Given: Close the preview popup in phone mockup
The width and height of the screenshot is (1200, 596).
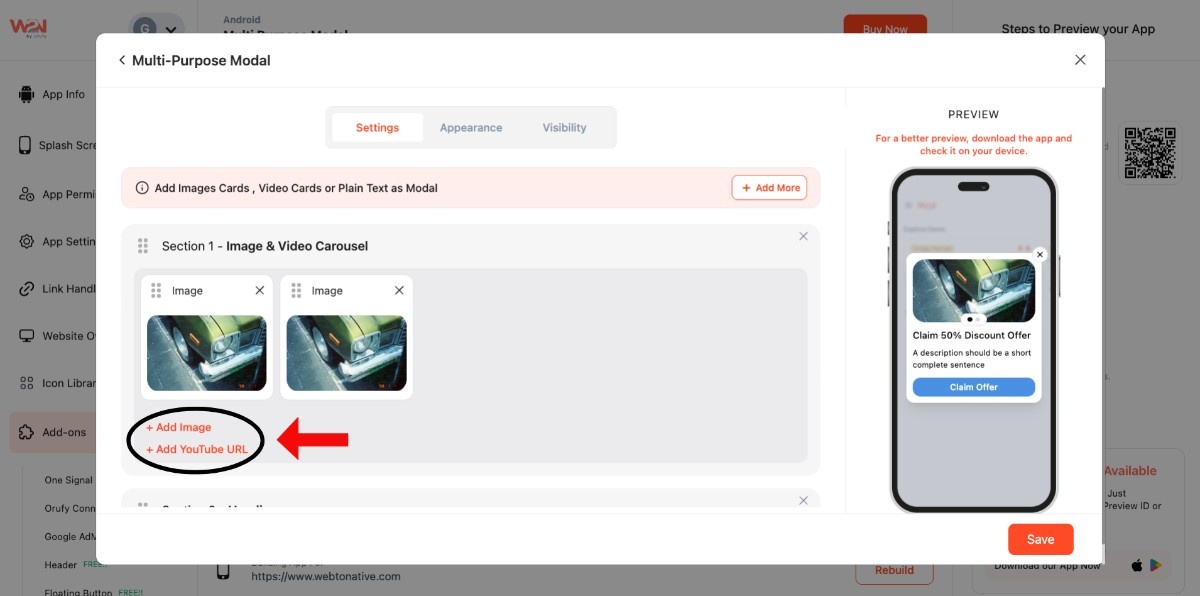Looking at the screenshot, I should [x=1040, y=255].
